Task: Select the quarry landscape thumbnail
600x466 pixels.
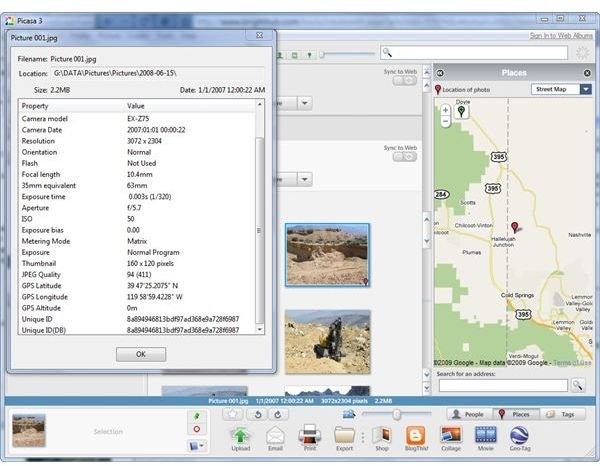Action: click(x=327, y=255)
